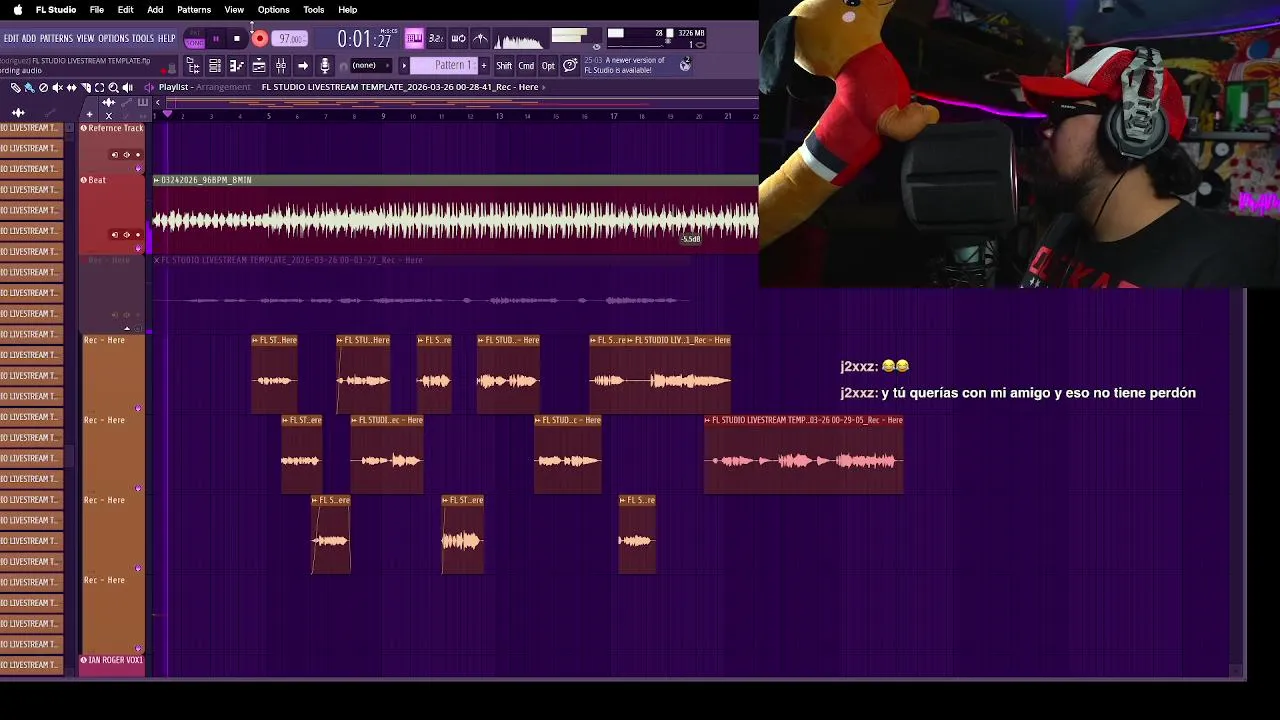This screenshot has height=720, width=1280.
Task: Click the 97.000 tempo field
Action: 290,38
